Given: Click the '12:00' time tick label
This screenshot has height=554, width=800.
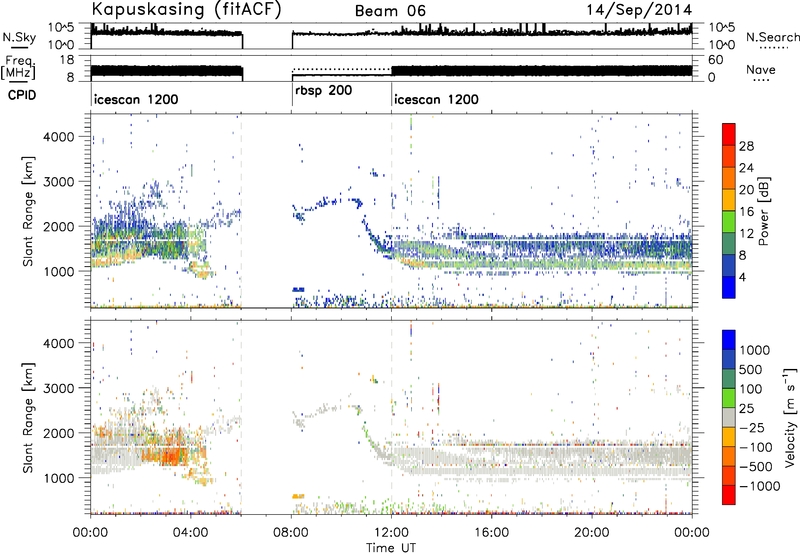Looking at the screenshot, I should pyautogui.click(x=391, y=533).
